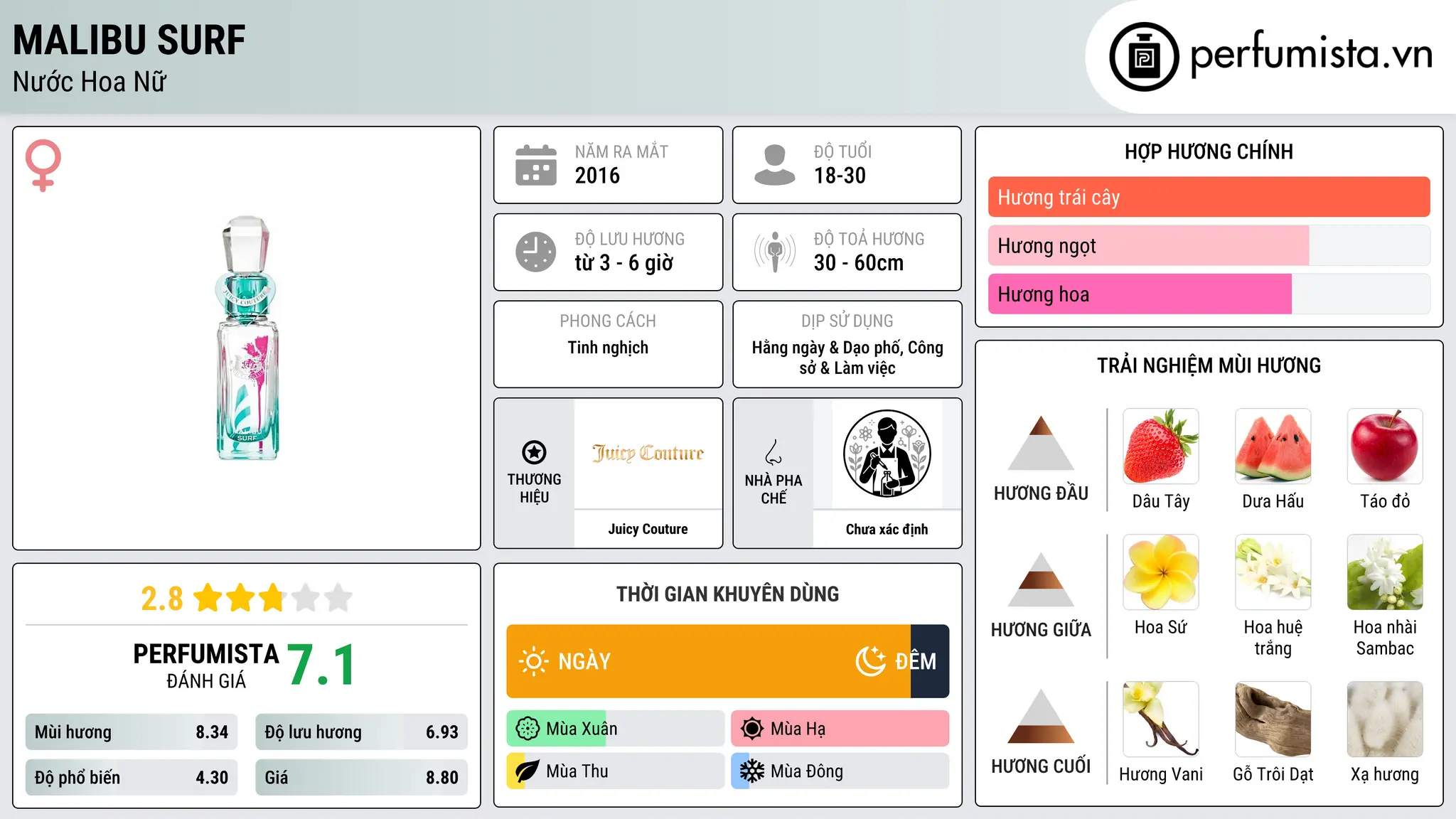Screen dimensions: 1456x819
Task: Click the top notes pyramid icon
Action: click(1041, 443)
